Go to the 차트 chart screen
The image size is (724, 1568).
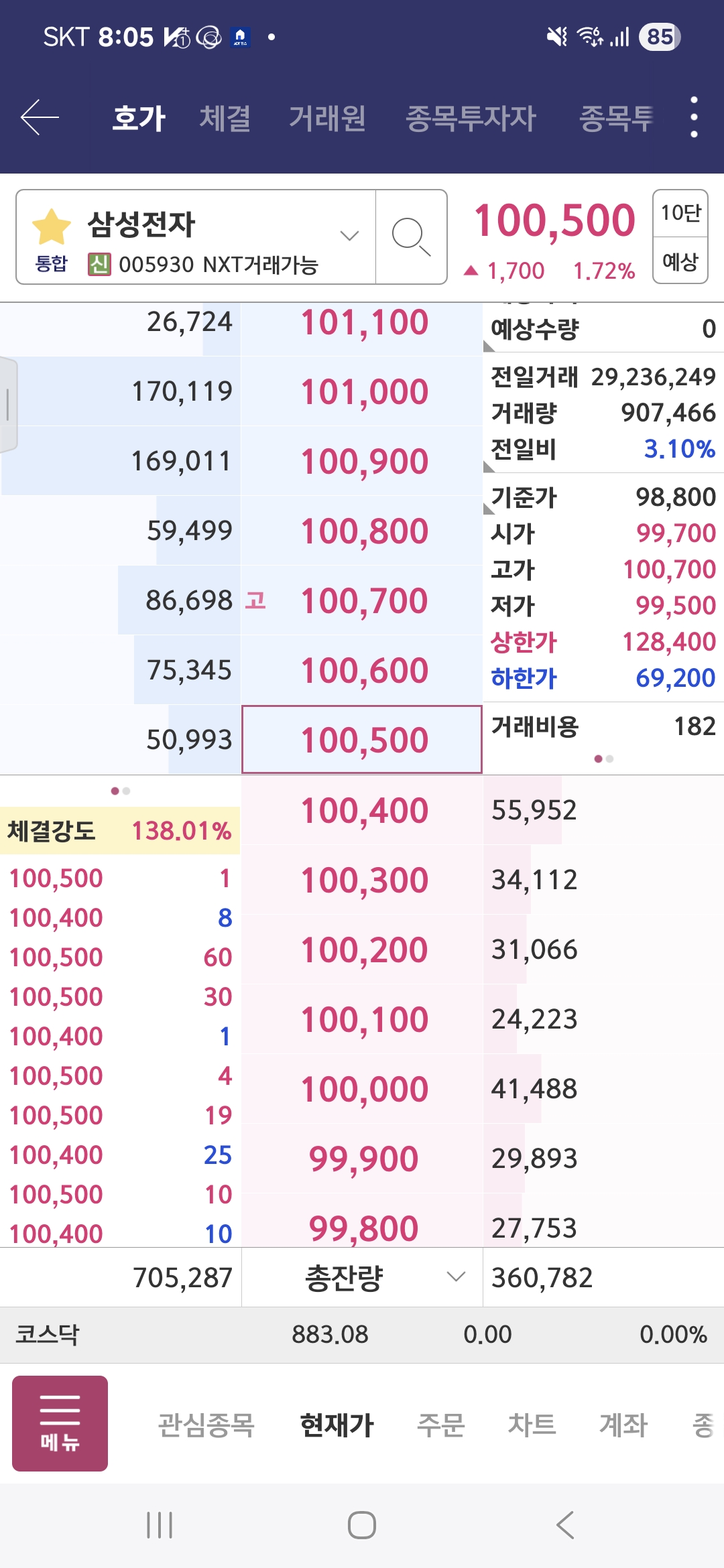532,1425
